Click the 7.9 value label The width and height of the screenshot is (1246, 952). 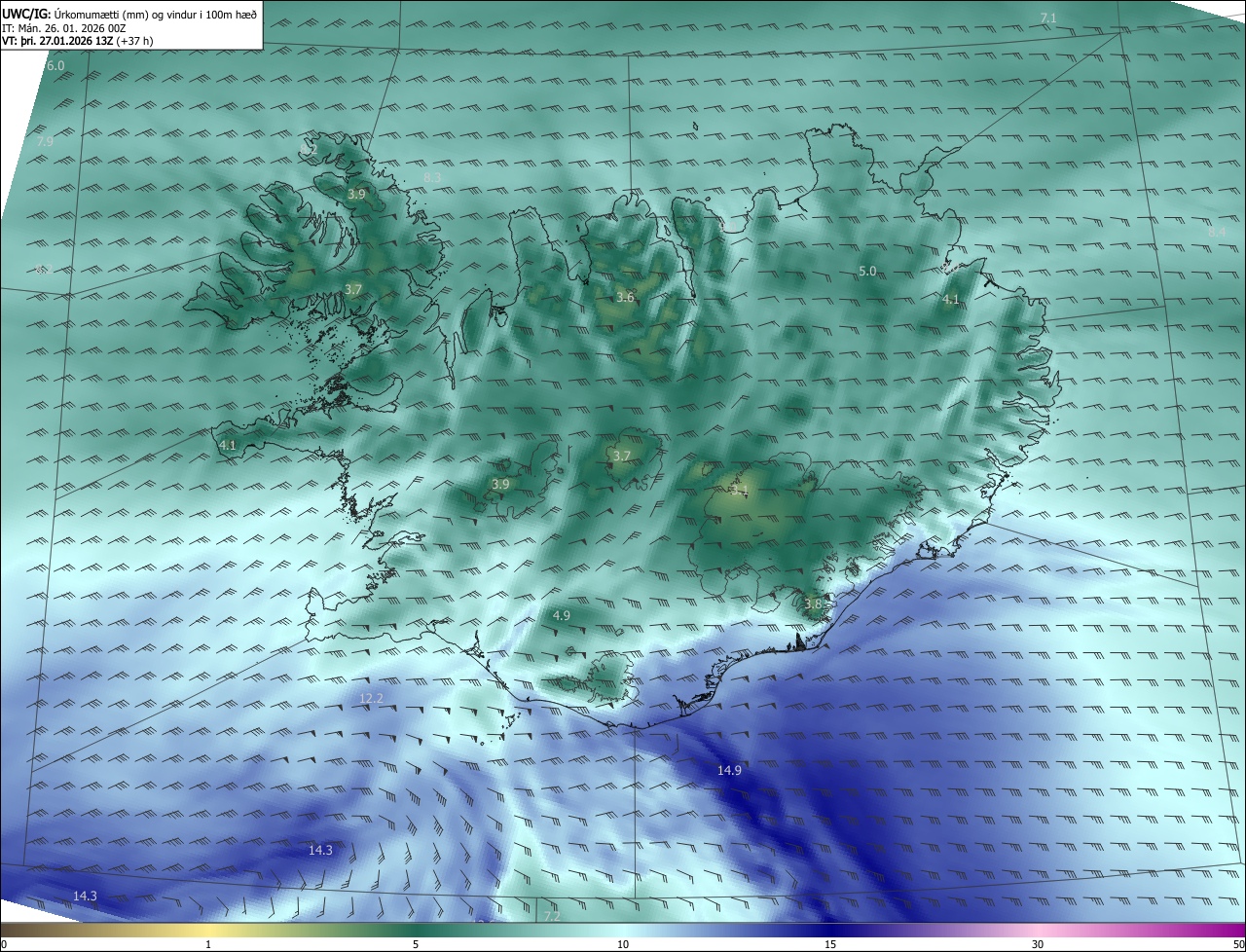point(45,142)
